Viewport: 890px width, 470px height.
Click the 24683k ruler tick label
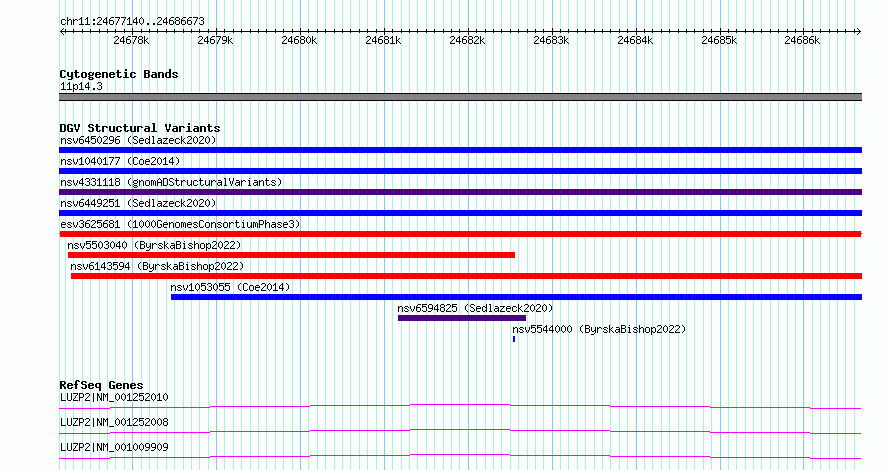(x=551, y=40)
